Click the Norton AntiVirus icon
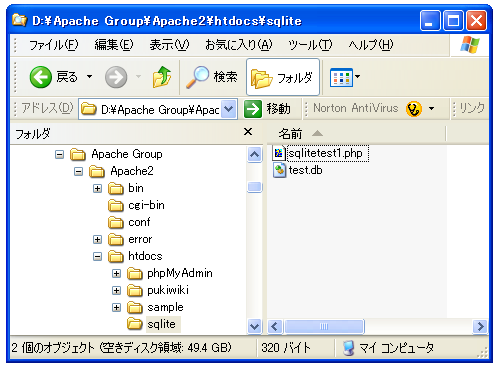Screen dimensions: 497x365 click(414, 109)
